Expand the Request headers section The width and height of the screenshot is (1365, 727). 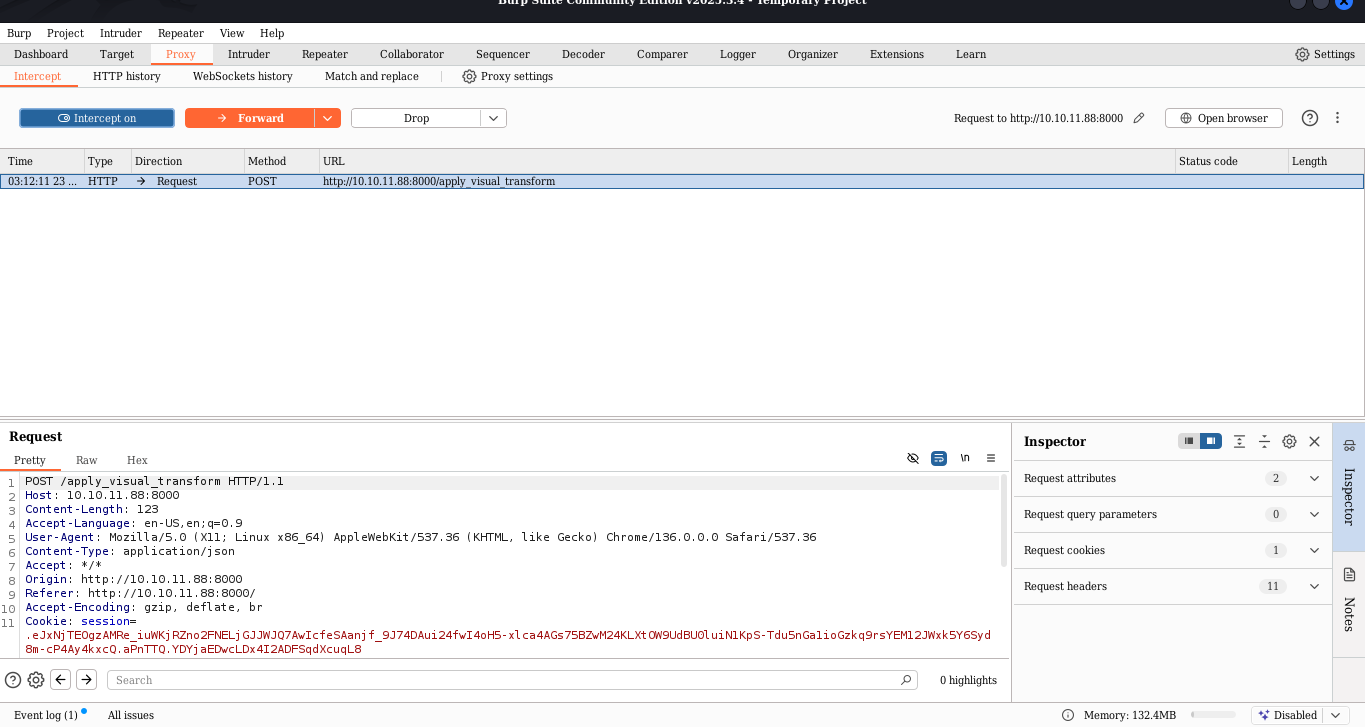point(1314,586)
